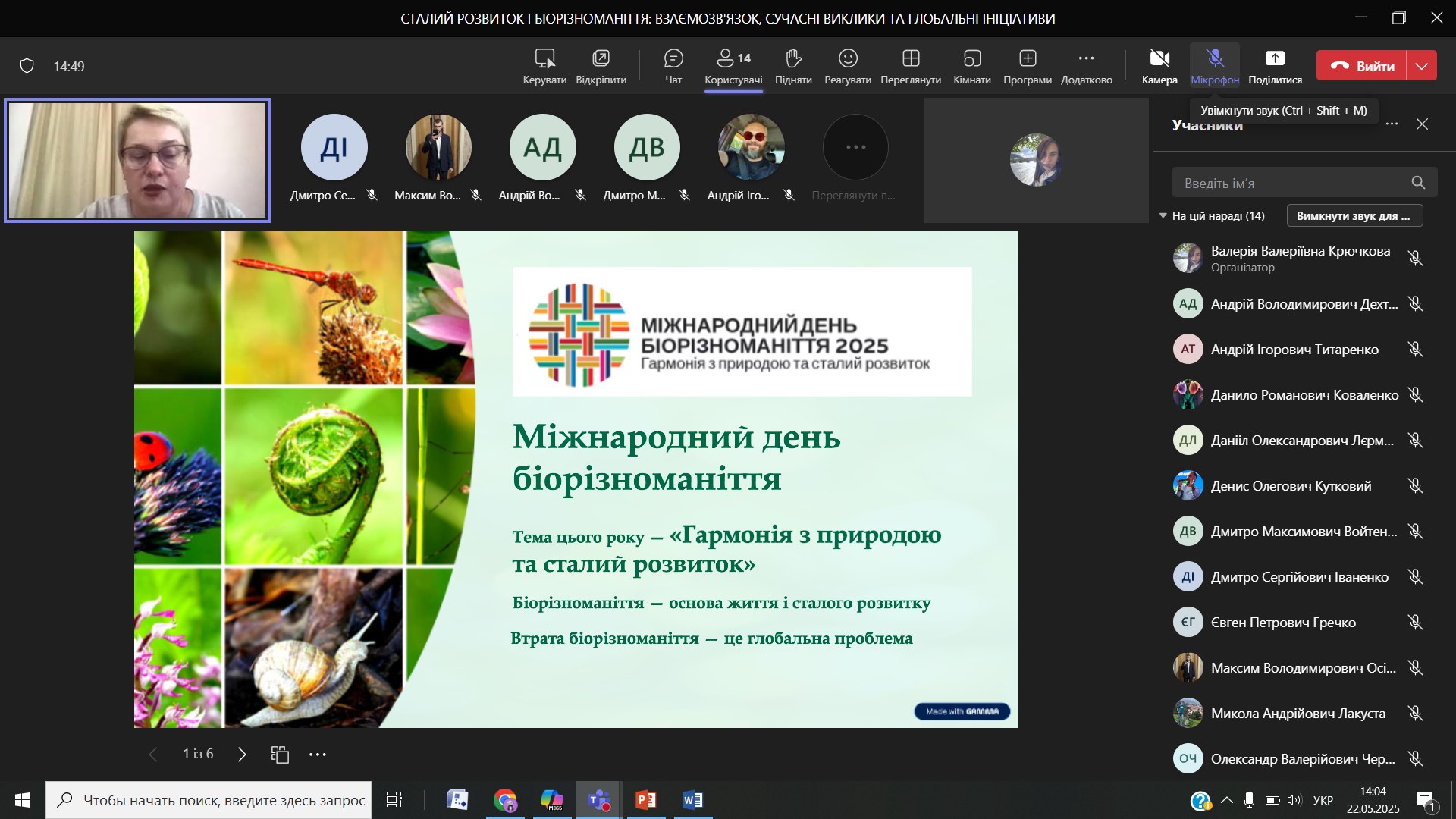
Task: Open the Переглянути view menu
Action: click(911, 66)
